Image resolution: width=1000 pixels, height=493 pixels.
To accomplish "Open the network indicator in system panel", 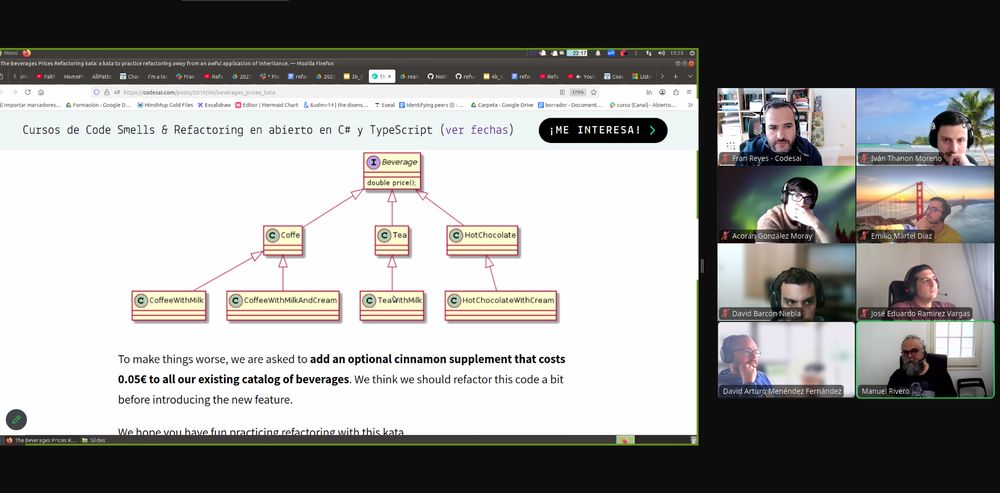I will (x=649, y=53).
